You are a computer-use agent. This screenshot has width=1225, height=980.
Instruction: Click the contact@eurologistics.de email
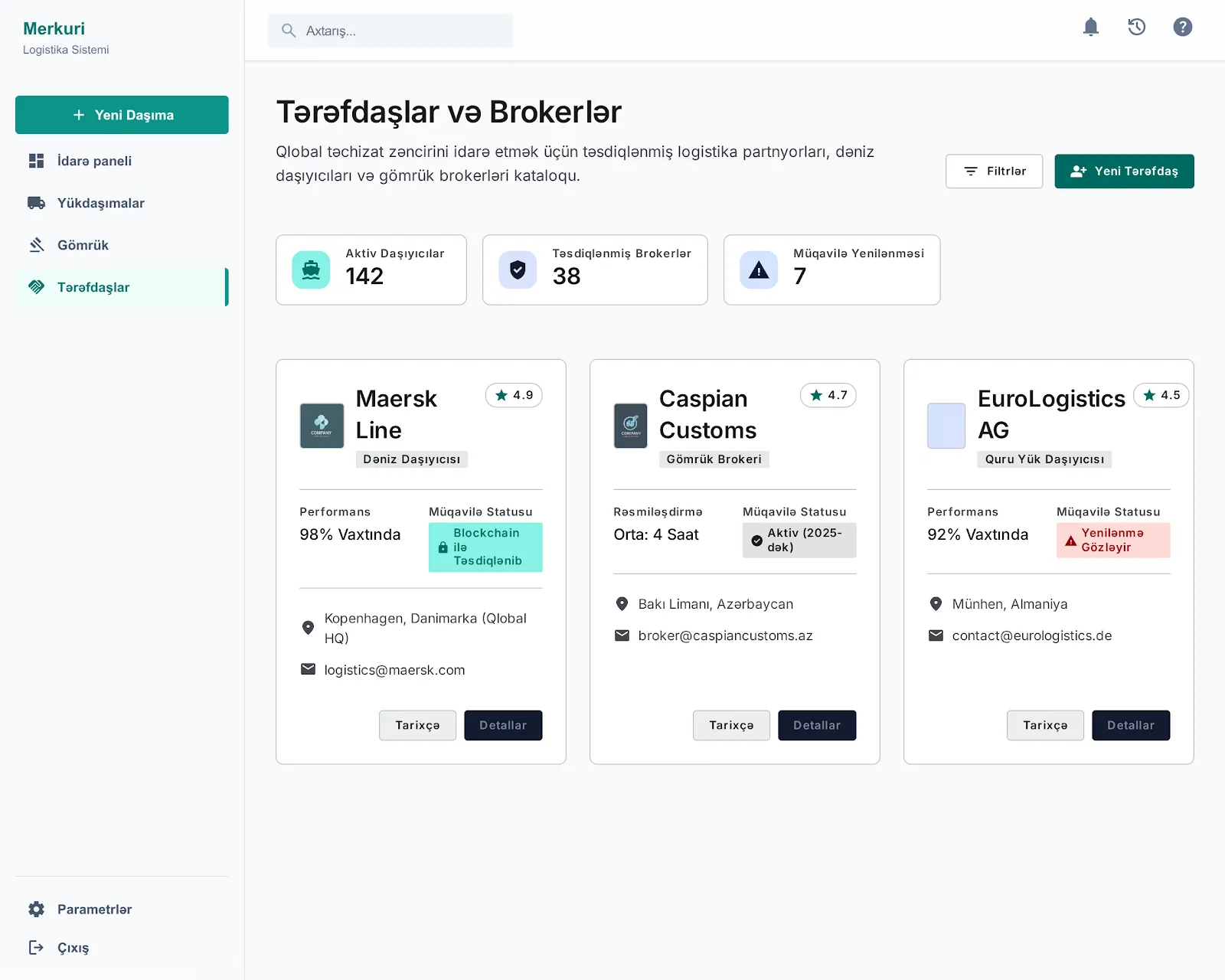point(1031,635)
